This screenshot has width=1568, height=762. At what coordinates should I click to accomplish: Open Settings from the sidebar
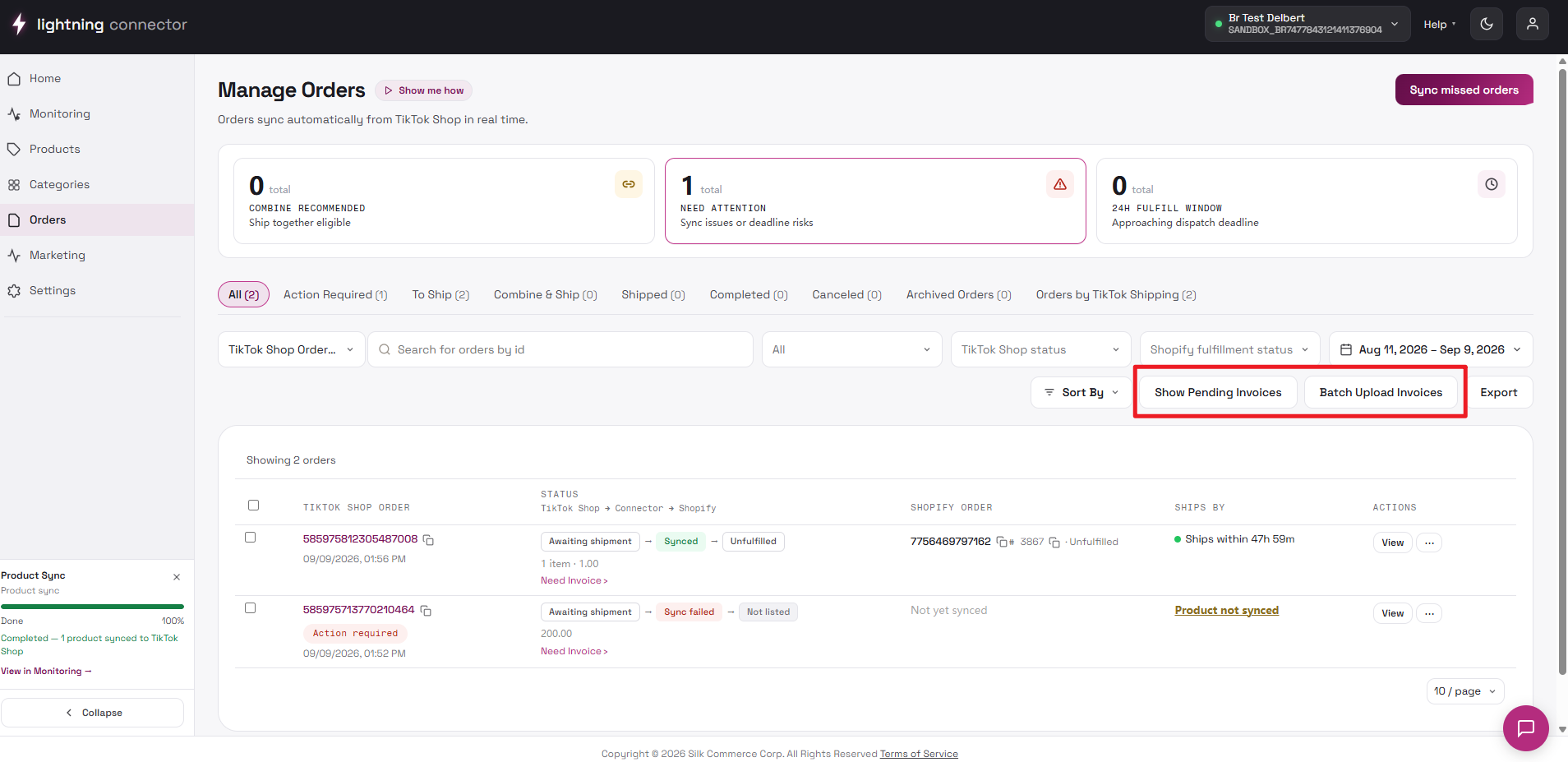(97, 291)
